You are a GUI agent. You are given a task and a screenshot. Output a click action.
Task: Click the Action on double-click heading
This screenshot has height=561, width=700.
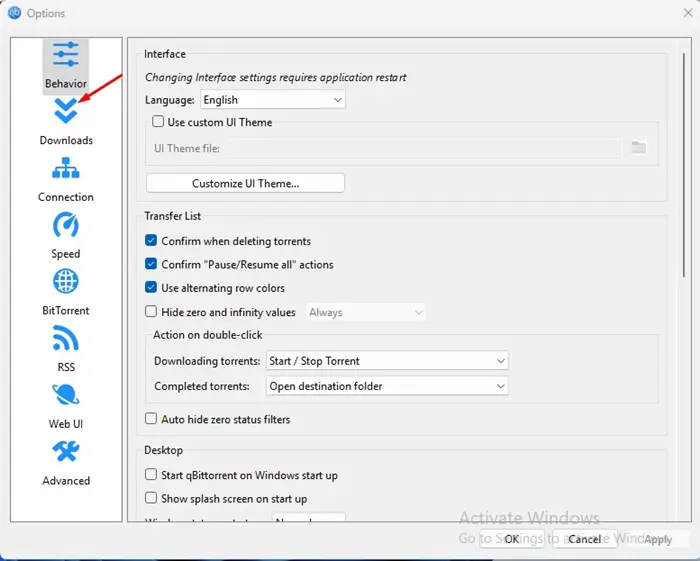point(208,335)
